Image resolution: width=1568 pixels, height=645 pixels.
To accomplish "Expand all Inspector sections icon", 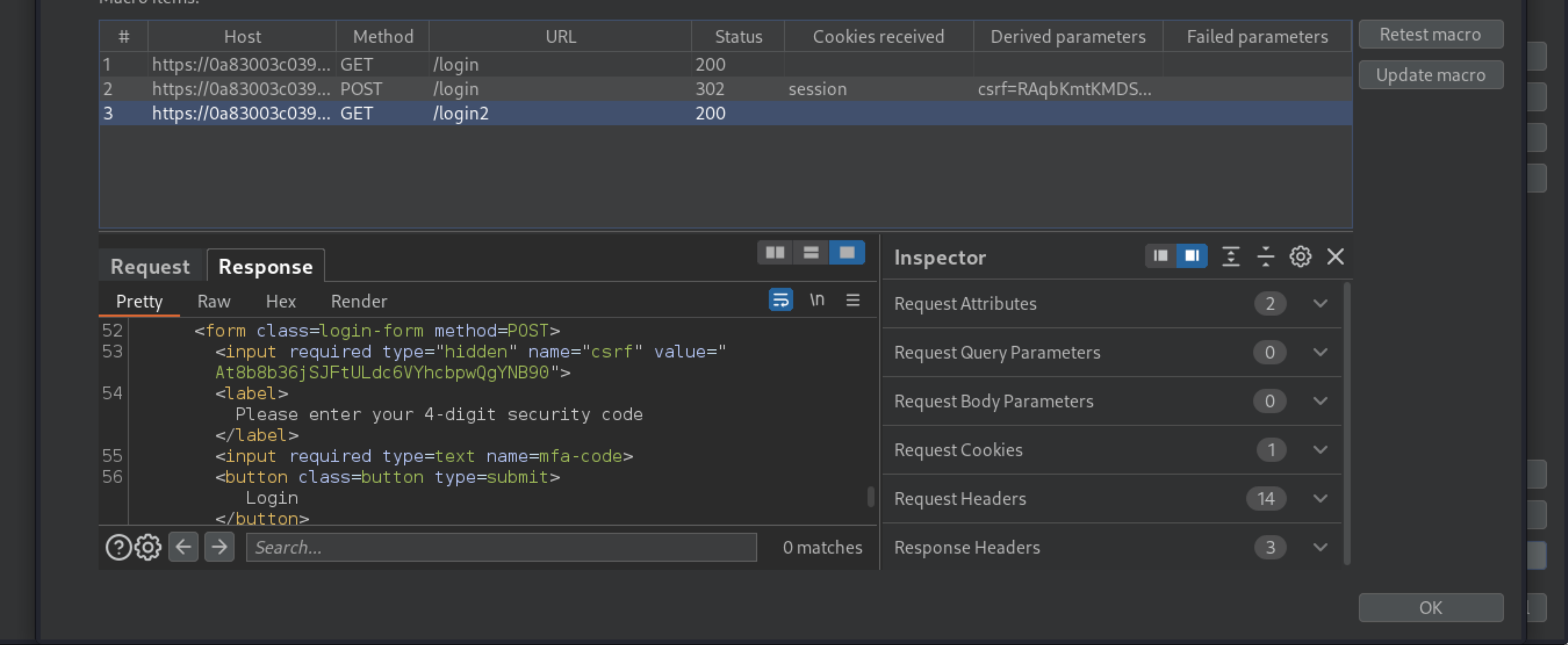I will pyautogui.click(x=1231, y=256).
